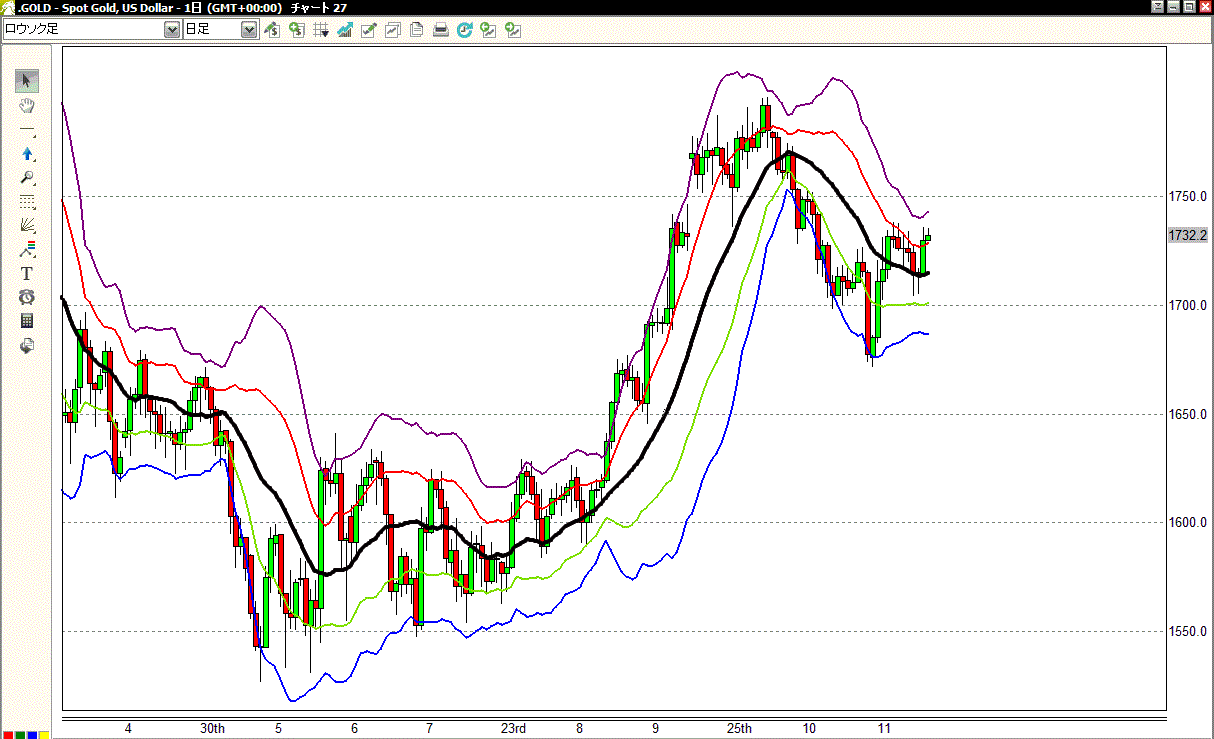Open the alarm clock alert tool
Screen dimensions: 1214x739
tap(27, 297)
